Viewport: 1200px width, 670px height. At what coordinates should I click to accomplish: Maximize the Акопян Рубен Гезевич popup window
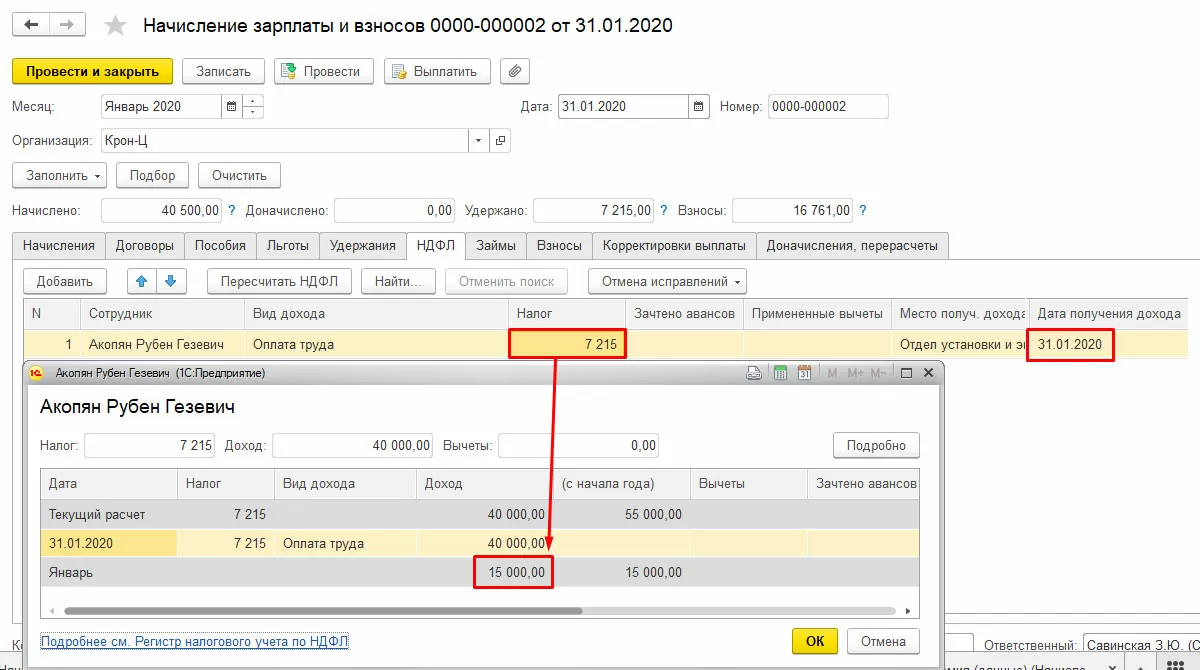click(906, 373)
